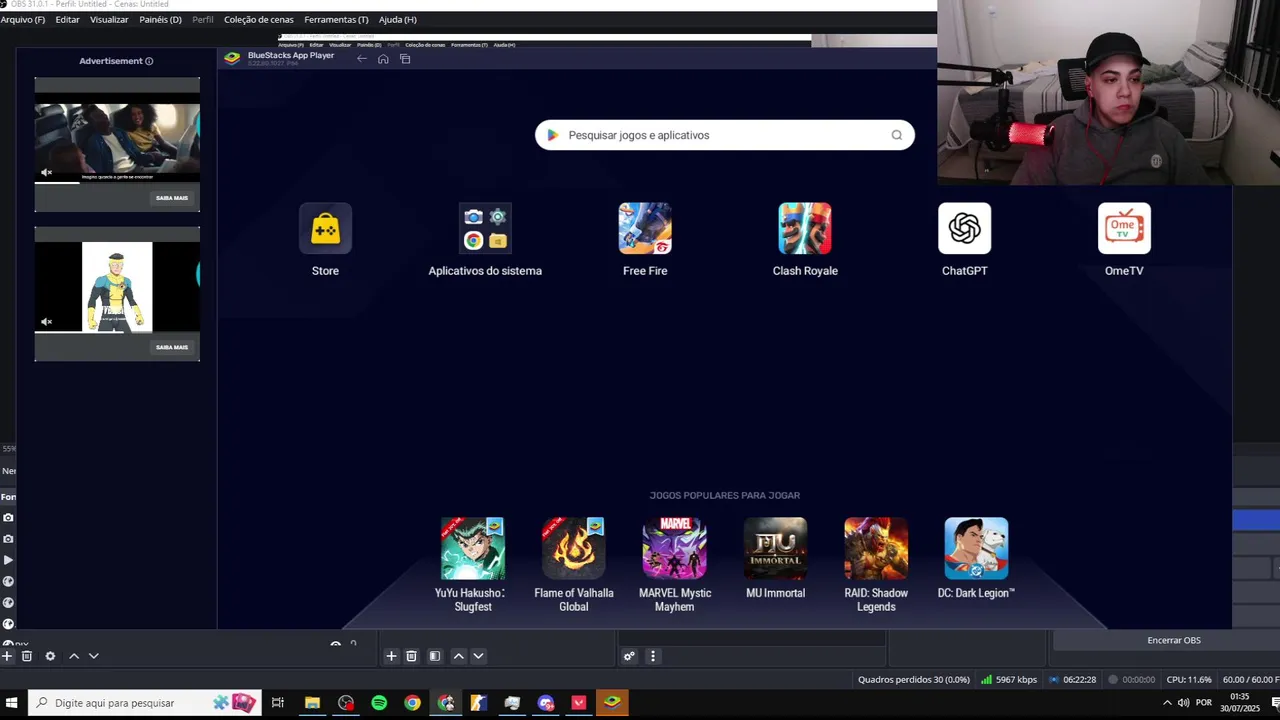1280x720 pixels.
Task: Move source up in list
Action: (x=458, y=656)
